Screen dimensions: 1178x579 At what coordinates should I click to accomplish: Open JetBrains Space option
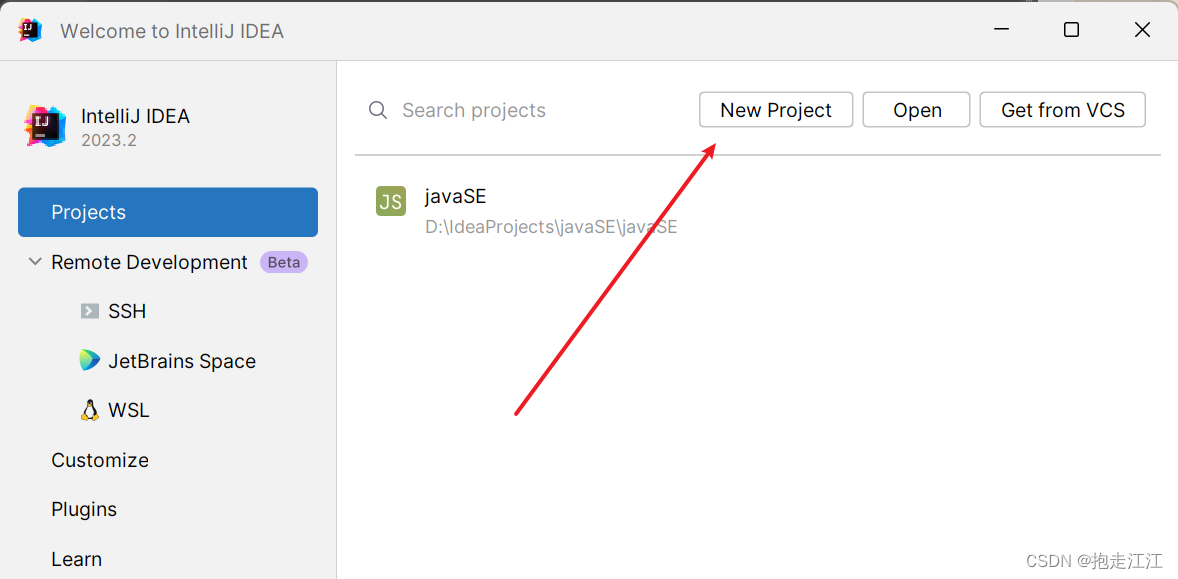(x=182, y=361)
